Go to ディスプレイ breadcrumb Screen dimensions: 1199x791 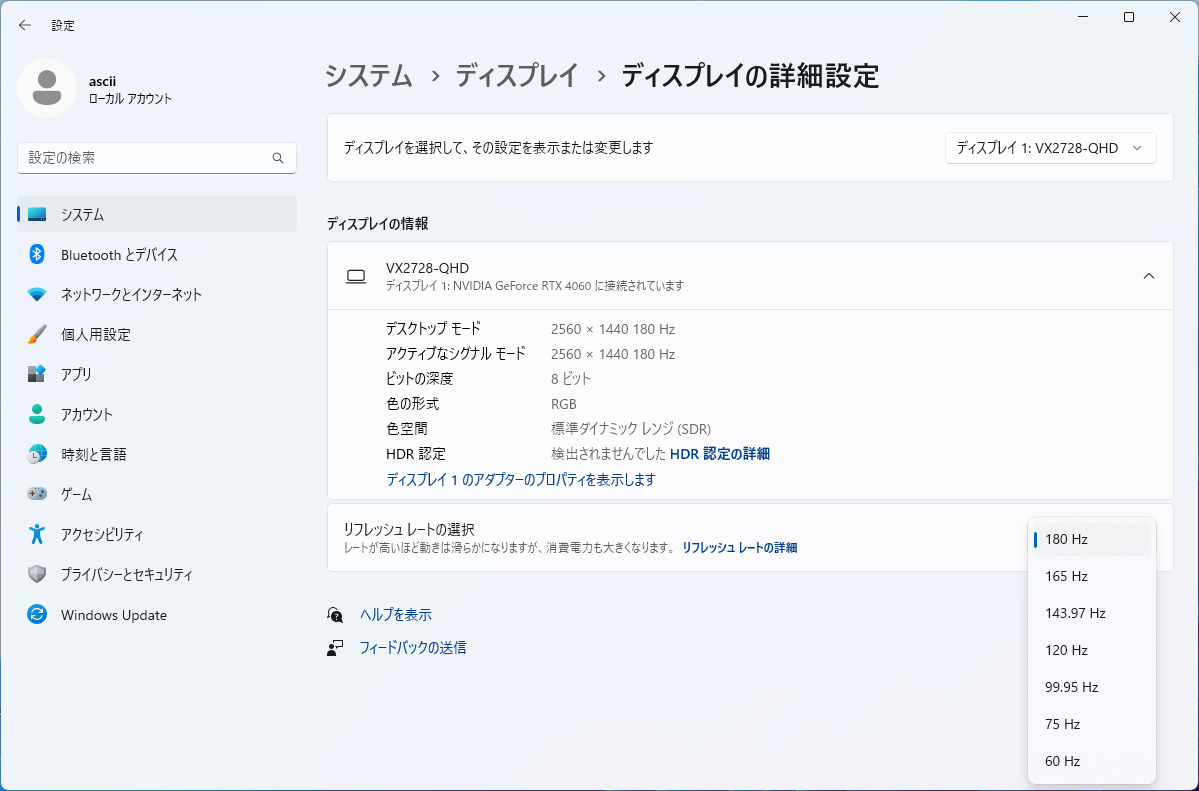517,76
